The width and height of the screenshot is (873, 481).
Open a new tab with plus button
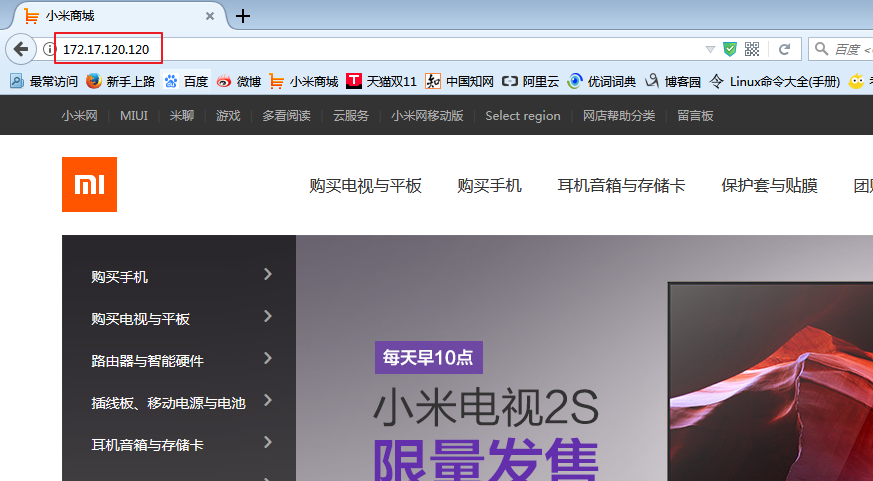point(243,16)
